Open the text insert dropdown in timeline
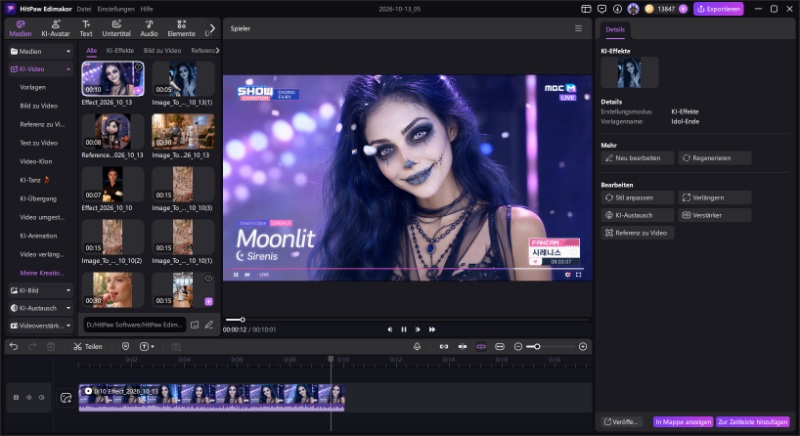This screenshot has width=800, height=436. [x=147, y=347]
